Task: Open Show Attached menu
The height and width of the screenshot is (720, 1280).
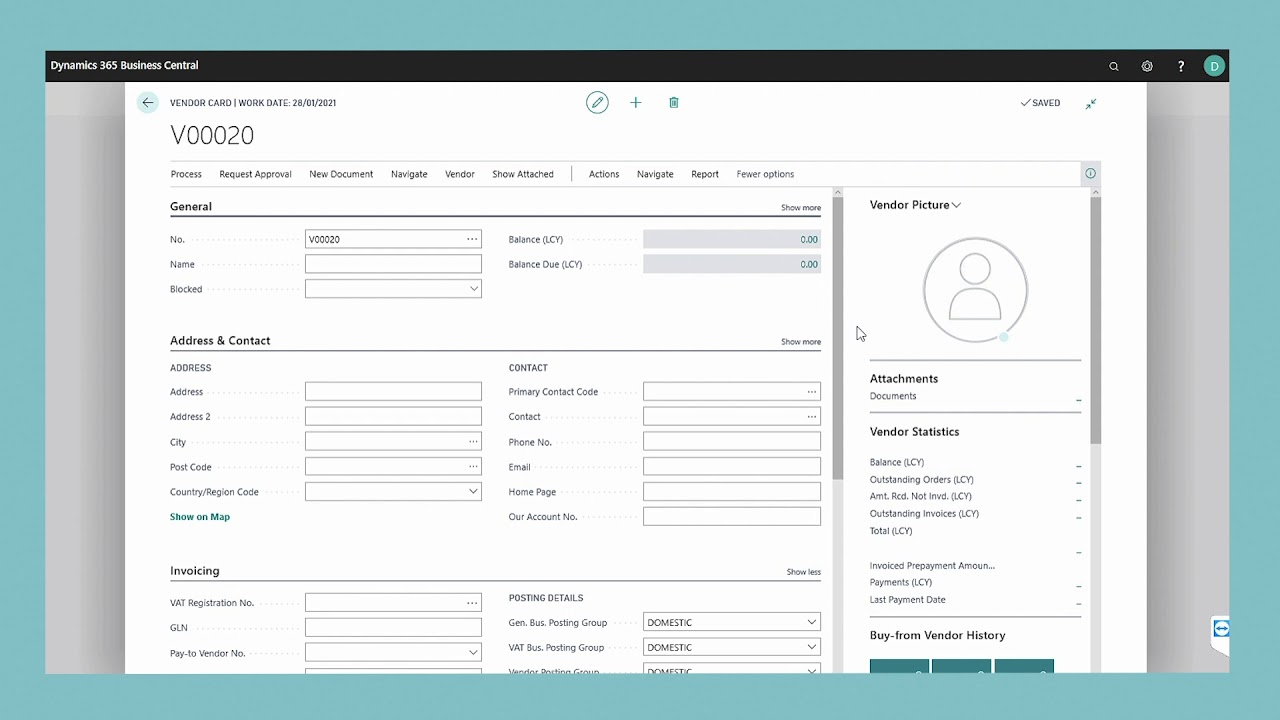Action: 523,174
